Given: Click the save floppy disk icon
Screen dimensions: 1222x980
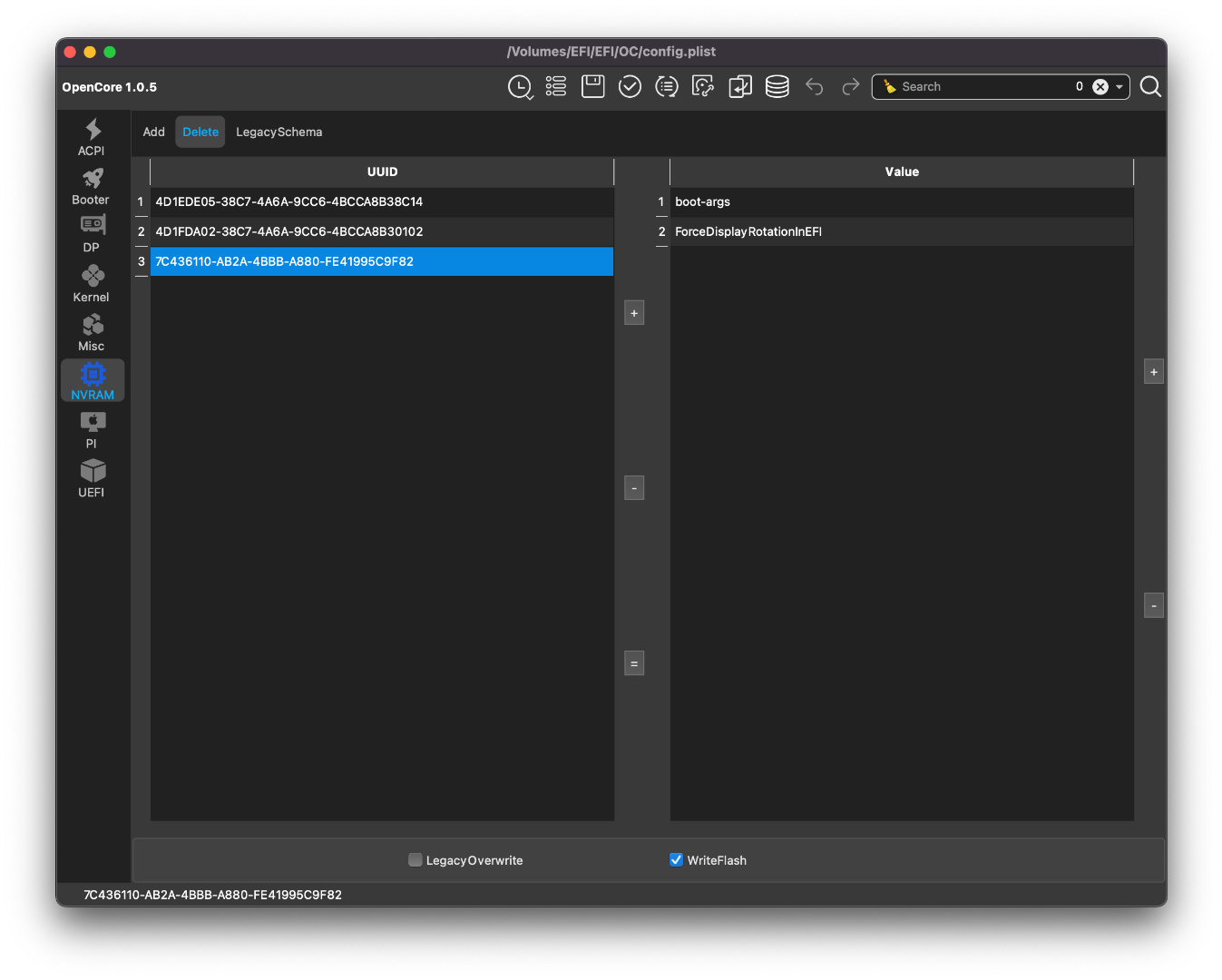Looking at the screenshot, I should (592, 86).
